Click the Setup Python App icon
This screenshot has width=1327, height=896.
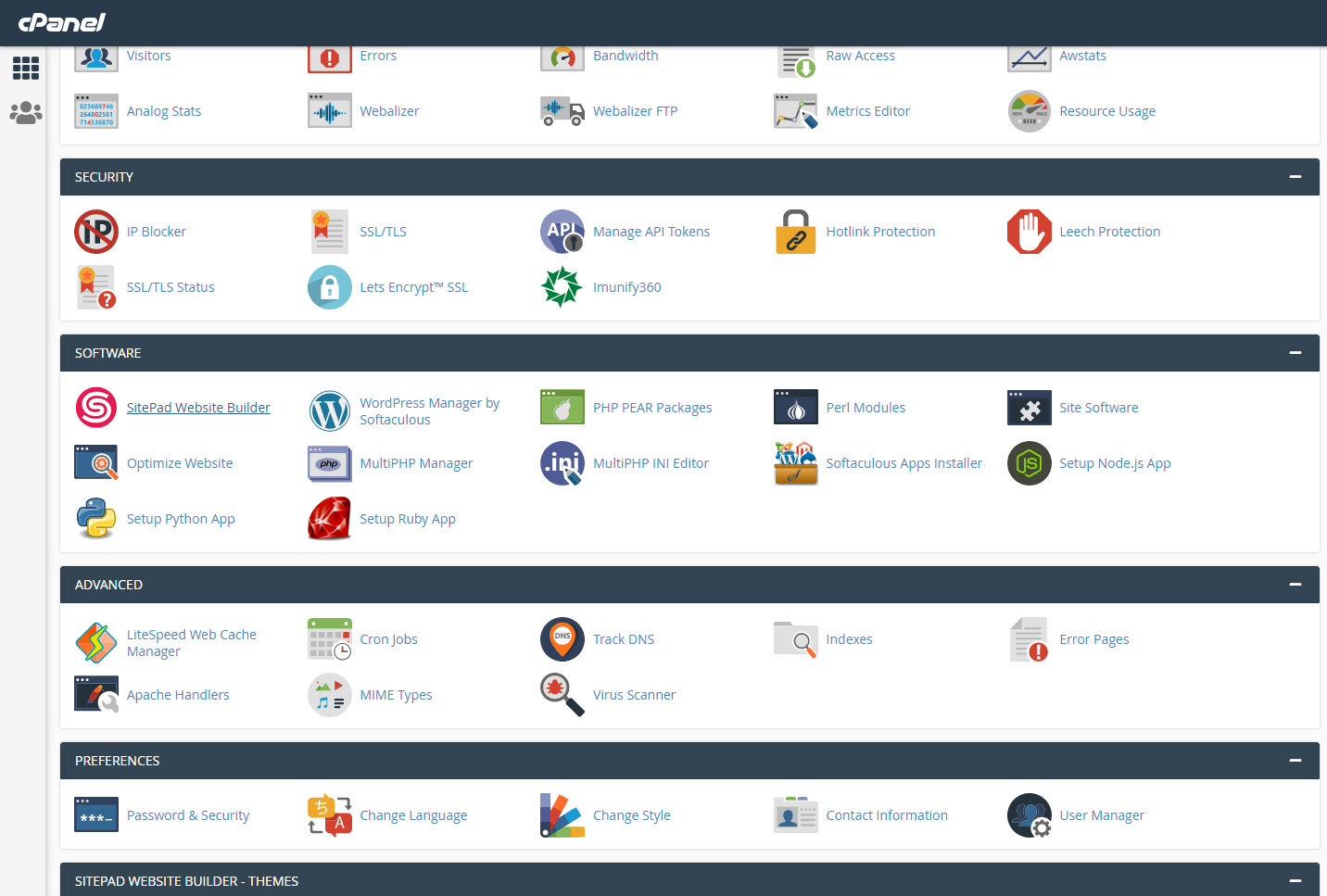click(x=96, y=519)
